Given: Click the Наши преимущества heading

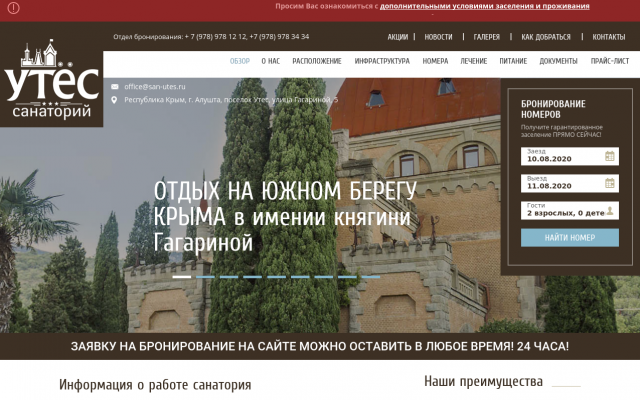Looking at the screenshot, I should point(483,381).
